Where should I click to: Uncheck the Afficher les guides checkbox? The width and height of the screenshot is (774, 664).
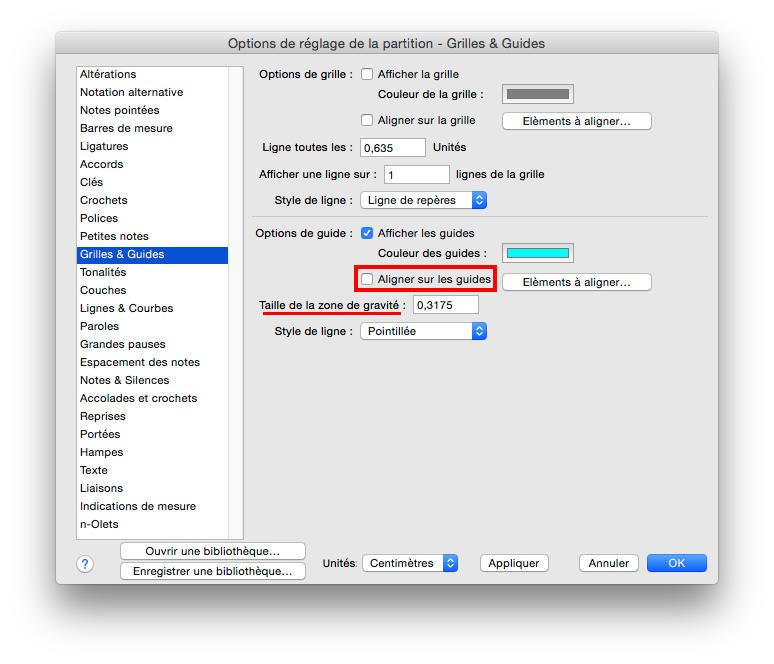(367, 233)
